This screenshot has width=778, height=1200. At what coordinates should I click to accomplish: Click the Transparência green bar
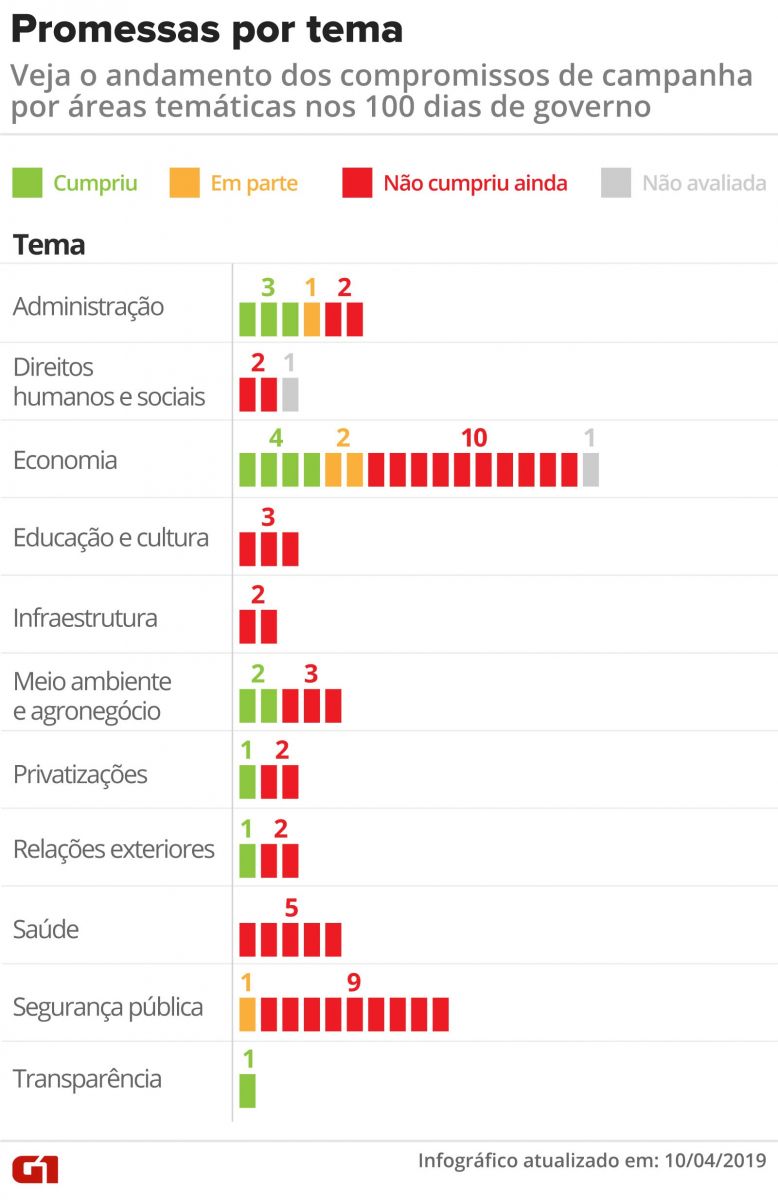247,1091
